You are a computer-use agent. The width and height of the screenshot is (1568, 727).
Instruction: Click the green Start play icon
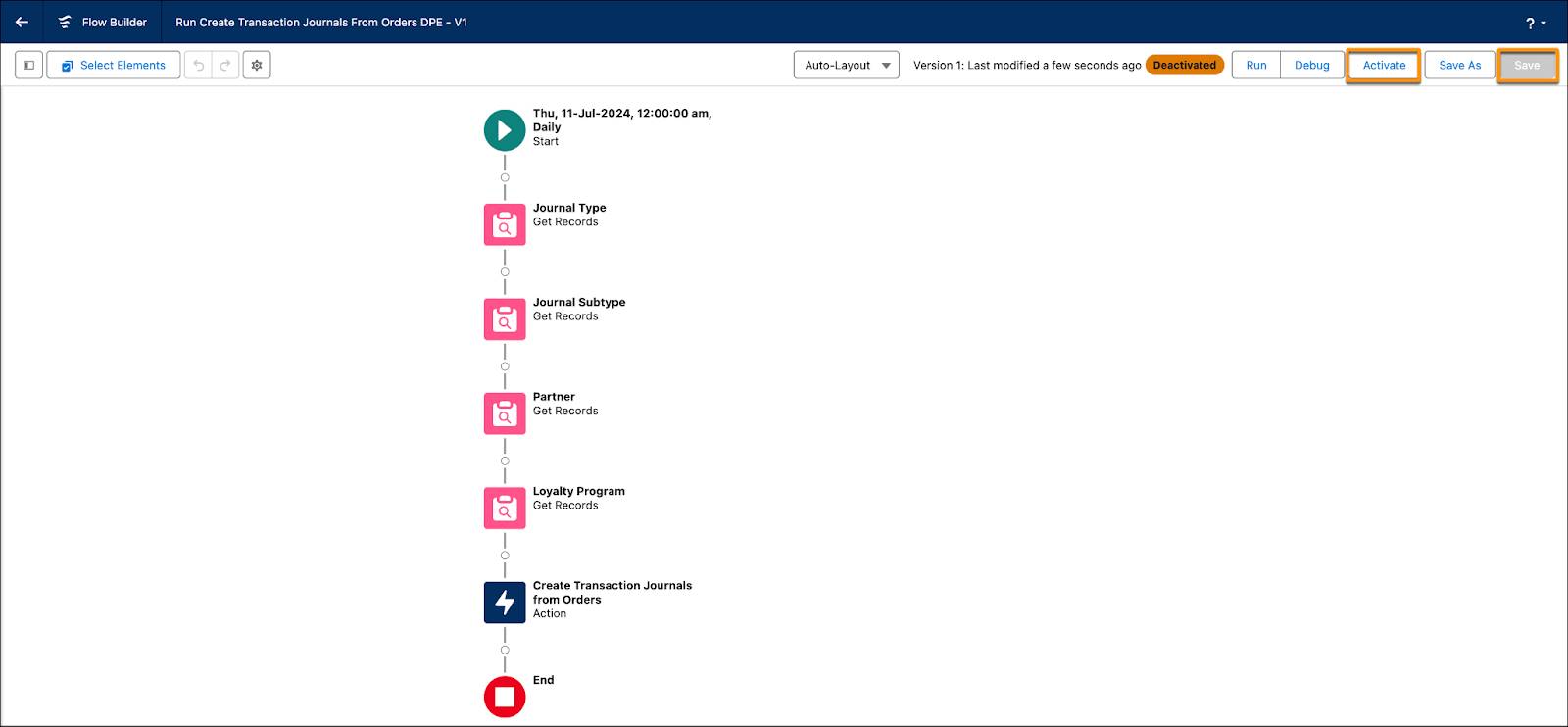coord(505,130)
